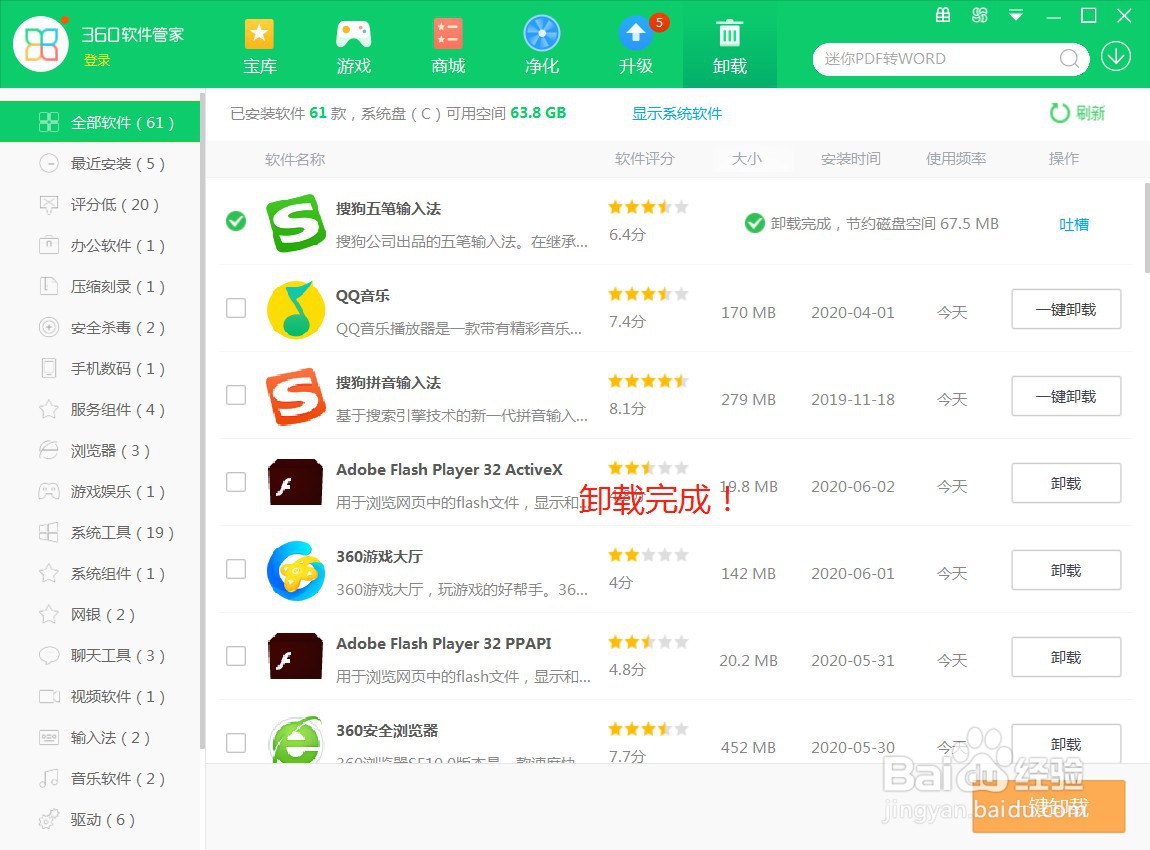The width and height of the screenshot is (1150, 850).
Task: Click the 360软件管家 logo icon
Action: (41, 44)
